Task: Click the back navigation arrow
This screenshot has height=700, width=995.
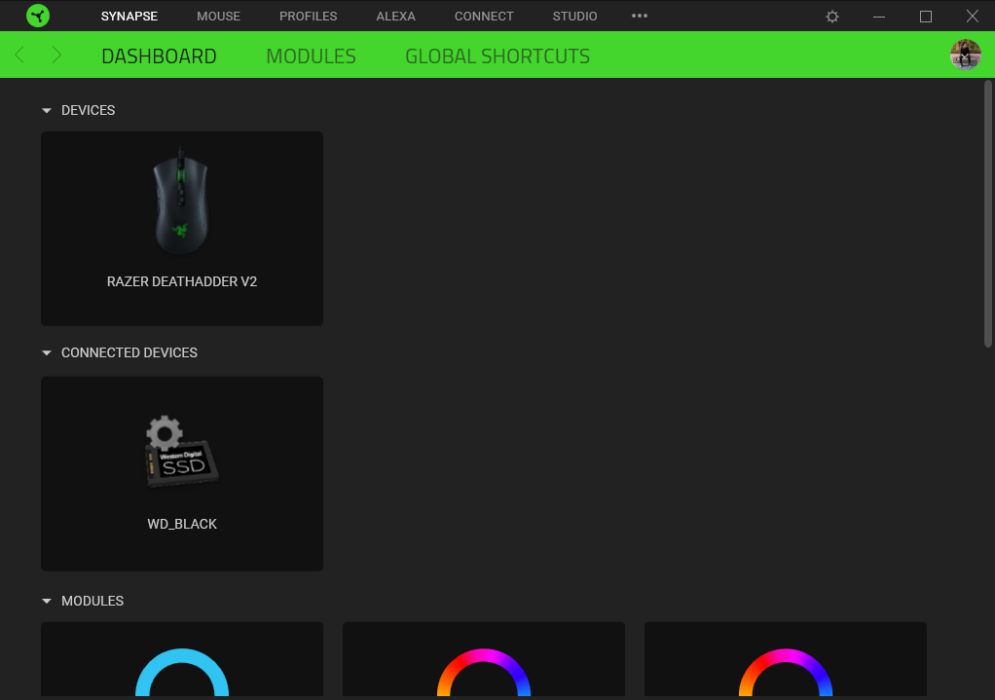Action: pyautogui.click(x=19, y=54)
